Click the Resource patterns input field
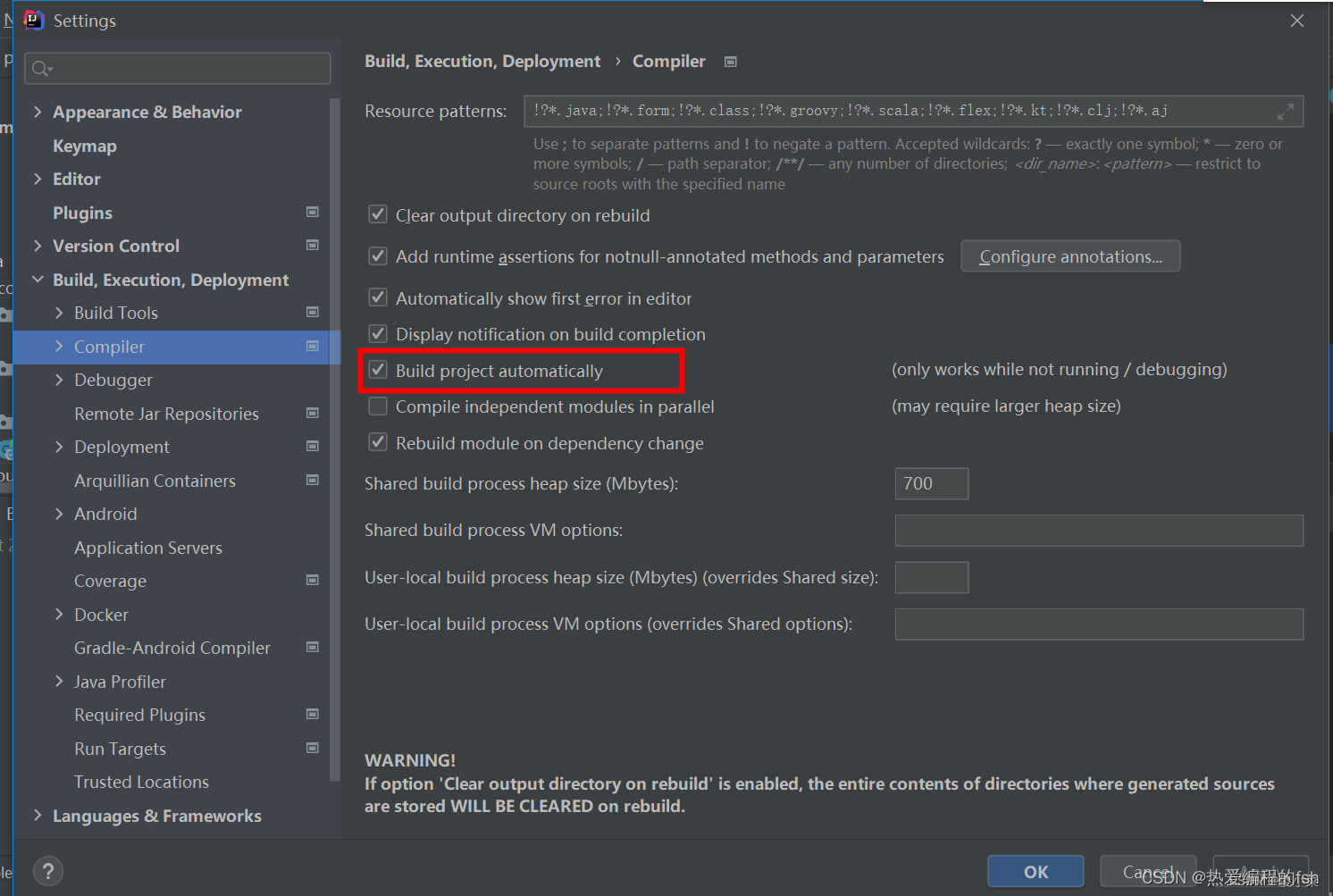The height and width of the screenshot is (896, 1333). coord(913,111)
